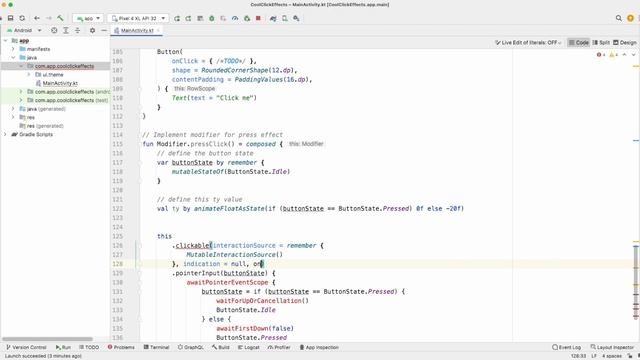
Task: Hide the Project panel with minus icon
Action: click(x=104, y=30)
